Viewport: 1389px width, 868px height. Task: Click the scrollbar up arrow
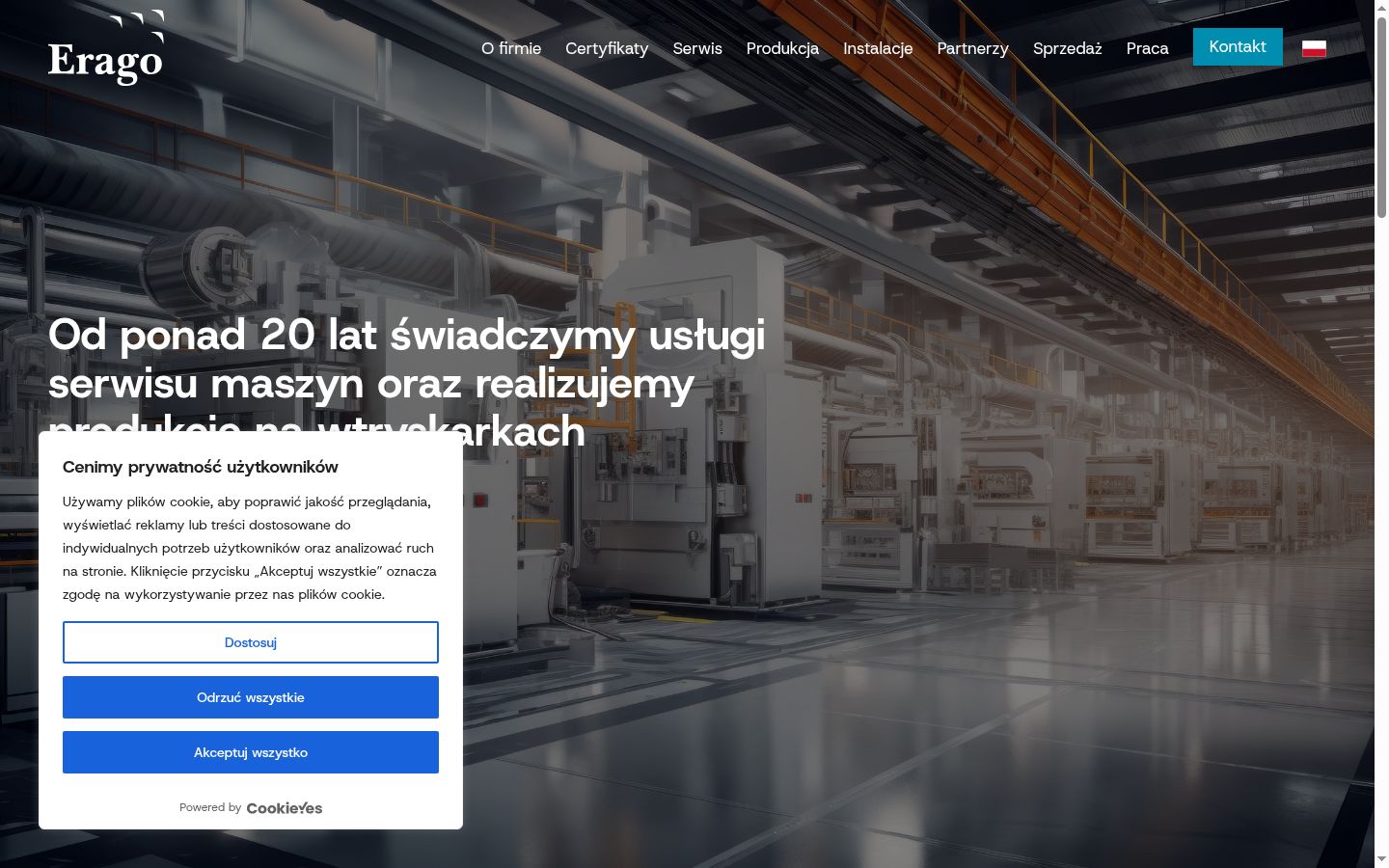tap(1381, 7)
